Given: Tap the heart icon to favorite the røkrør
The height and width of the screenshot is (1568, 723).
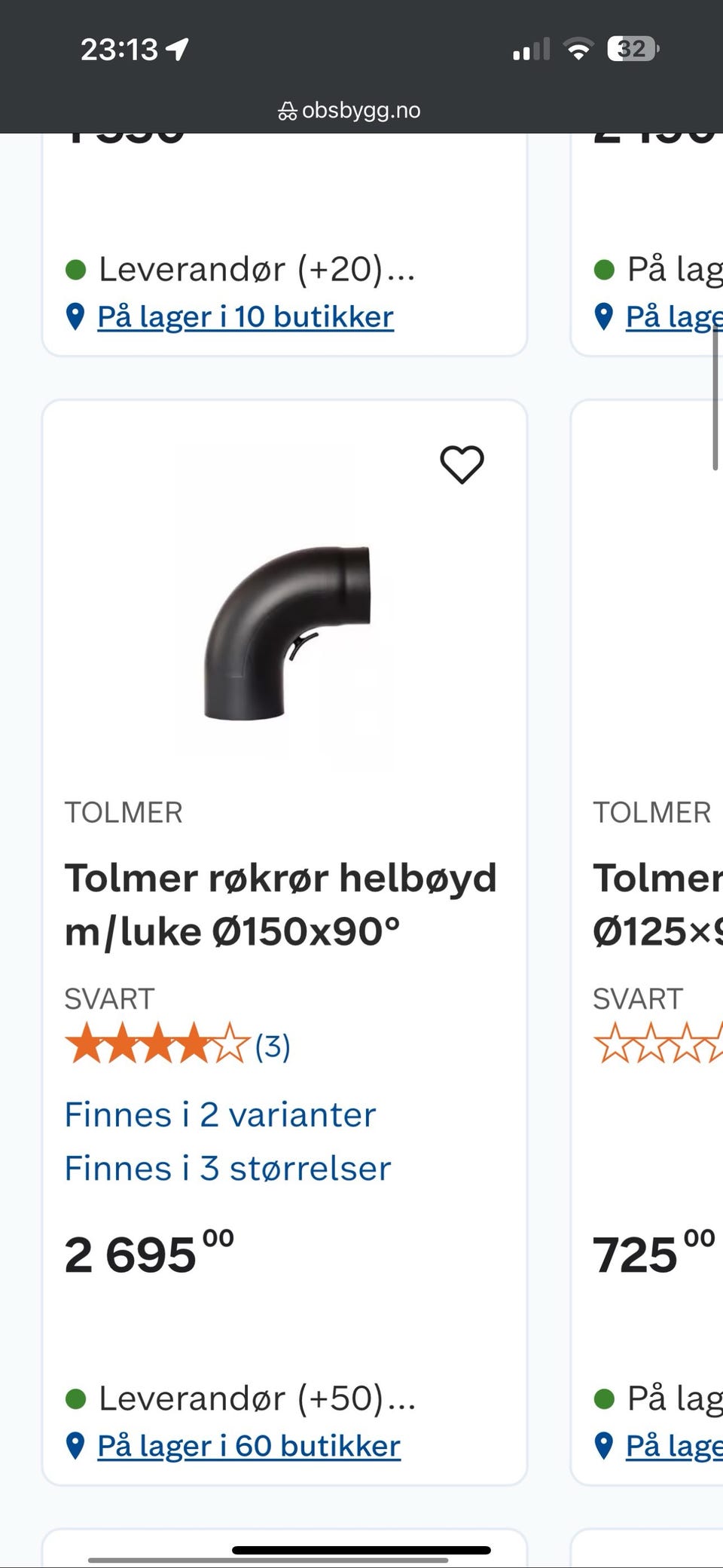Looking at the screenshot, I should pyautogui.click(x=462, y=464).
